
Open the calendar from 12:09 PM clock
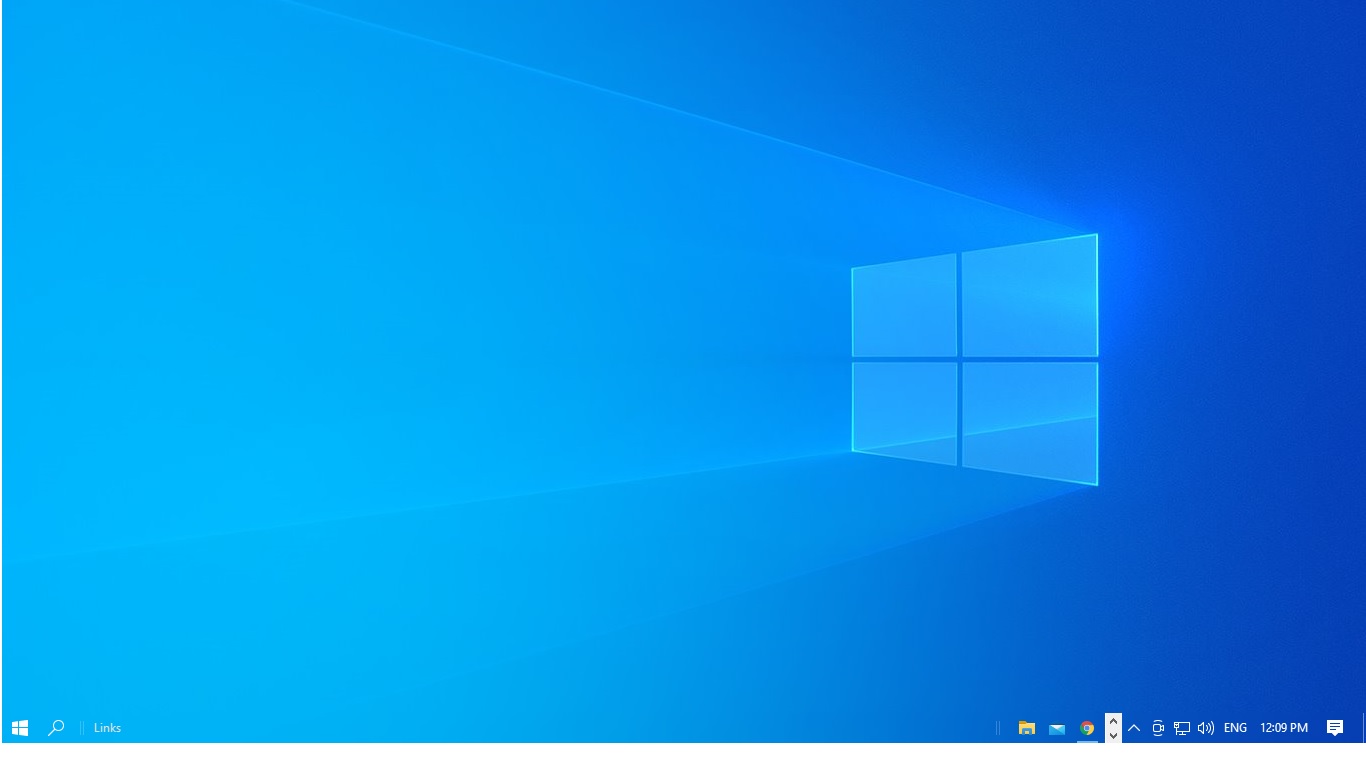(x=1284, y=728)
